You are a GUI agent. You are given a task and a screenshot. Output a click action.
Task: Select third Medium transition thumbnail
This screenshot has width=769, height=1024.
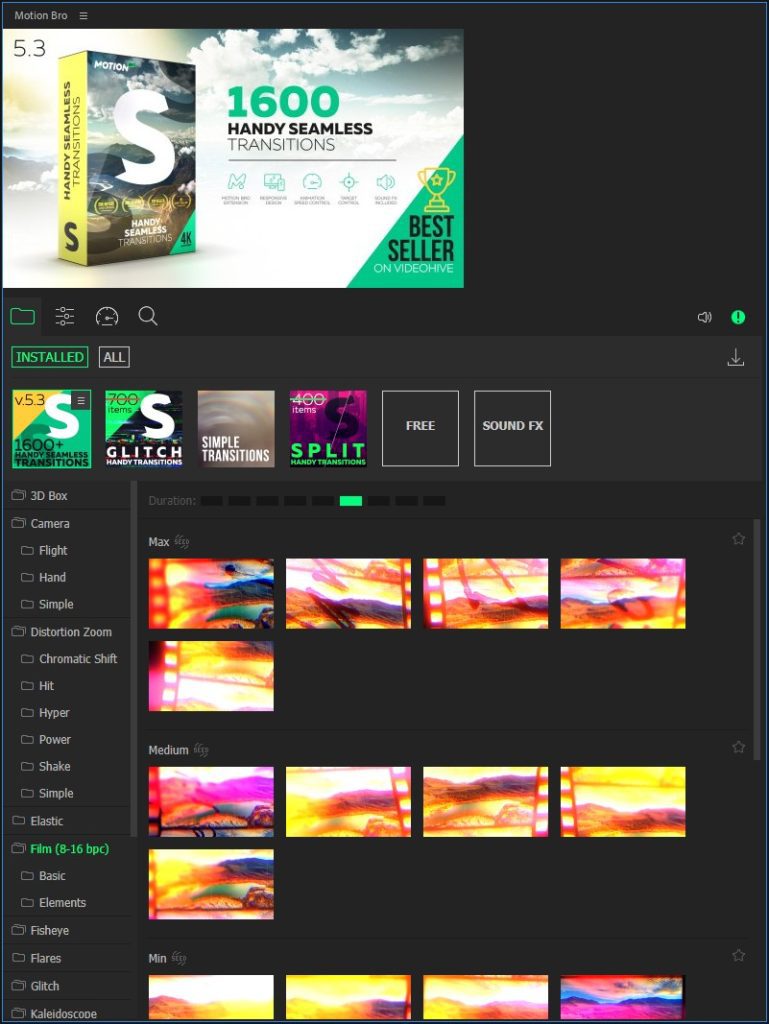[486, 802]
